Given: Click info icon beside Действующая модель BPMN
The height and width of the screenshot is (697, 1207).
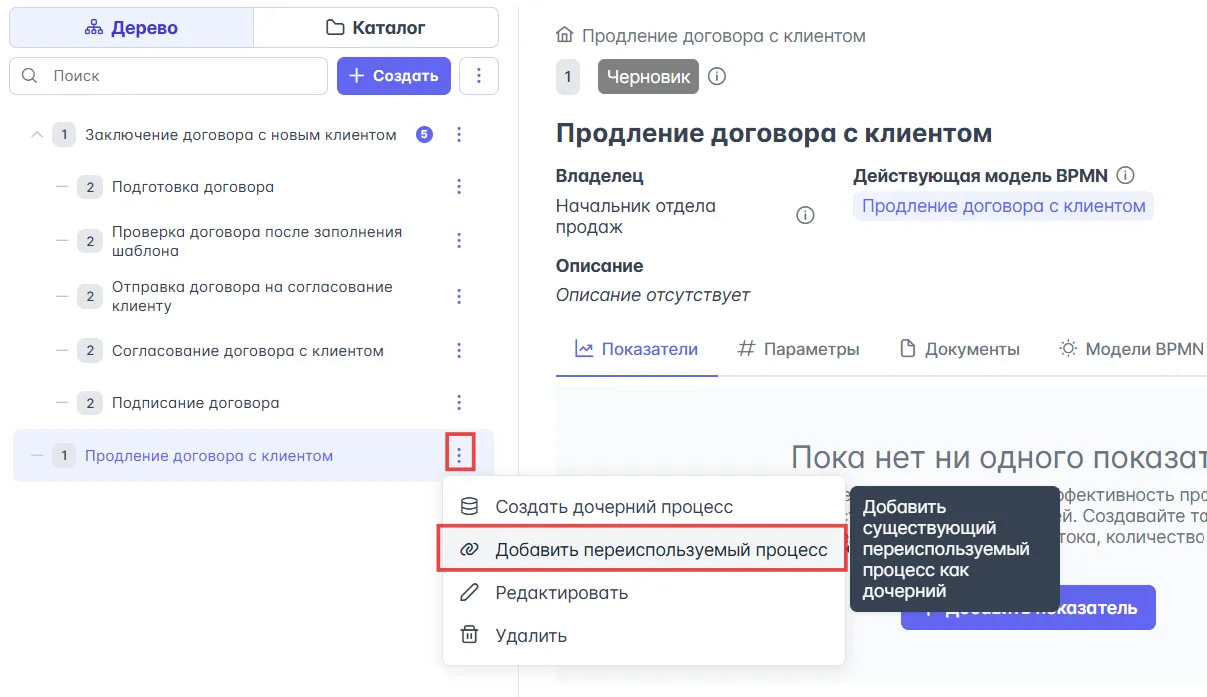Looking at the screenshot, I should tap(1125, 176).
